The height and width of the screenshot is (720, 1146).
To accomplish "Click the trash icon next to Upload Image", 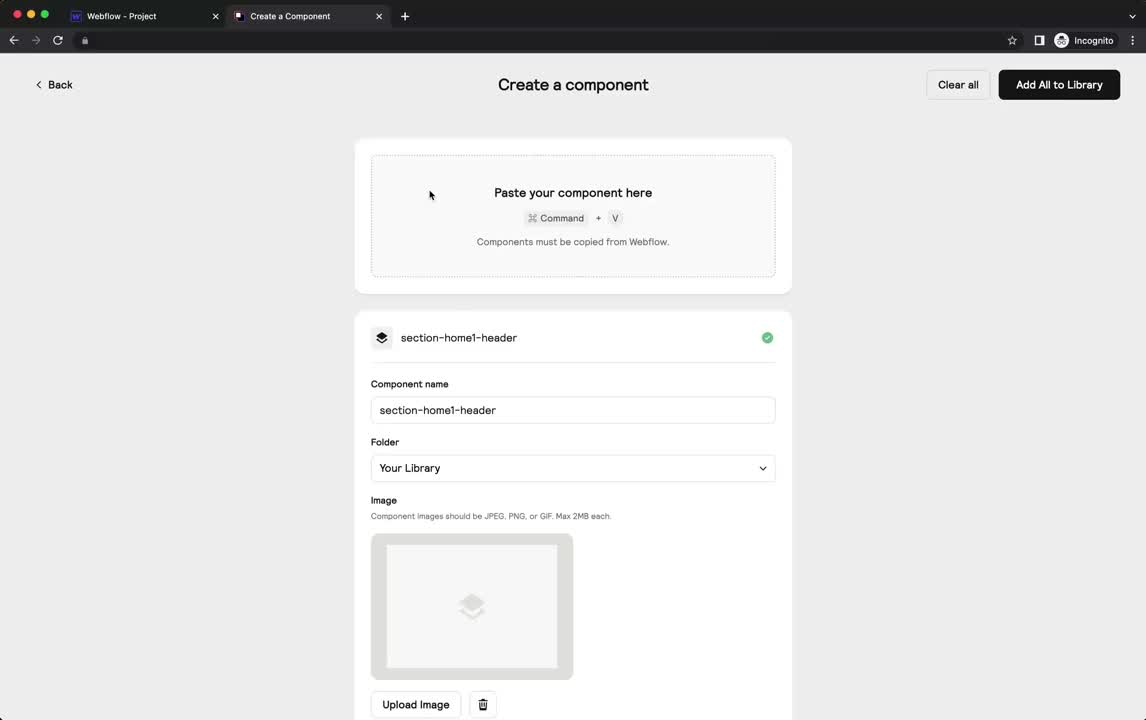I will click(x=482, y=705).
